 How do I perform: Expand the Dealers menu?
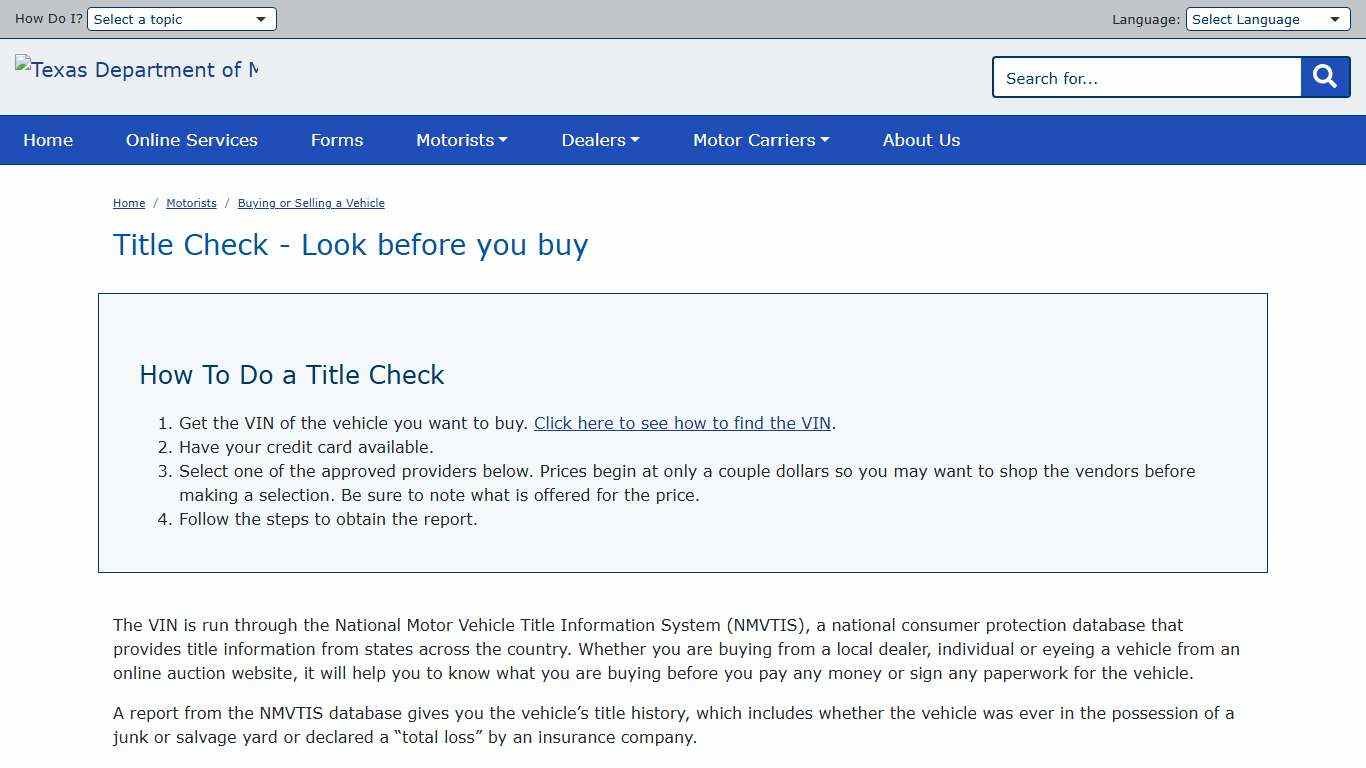(599, 140)
